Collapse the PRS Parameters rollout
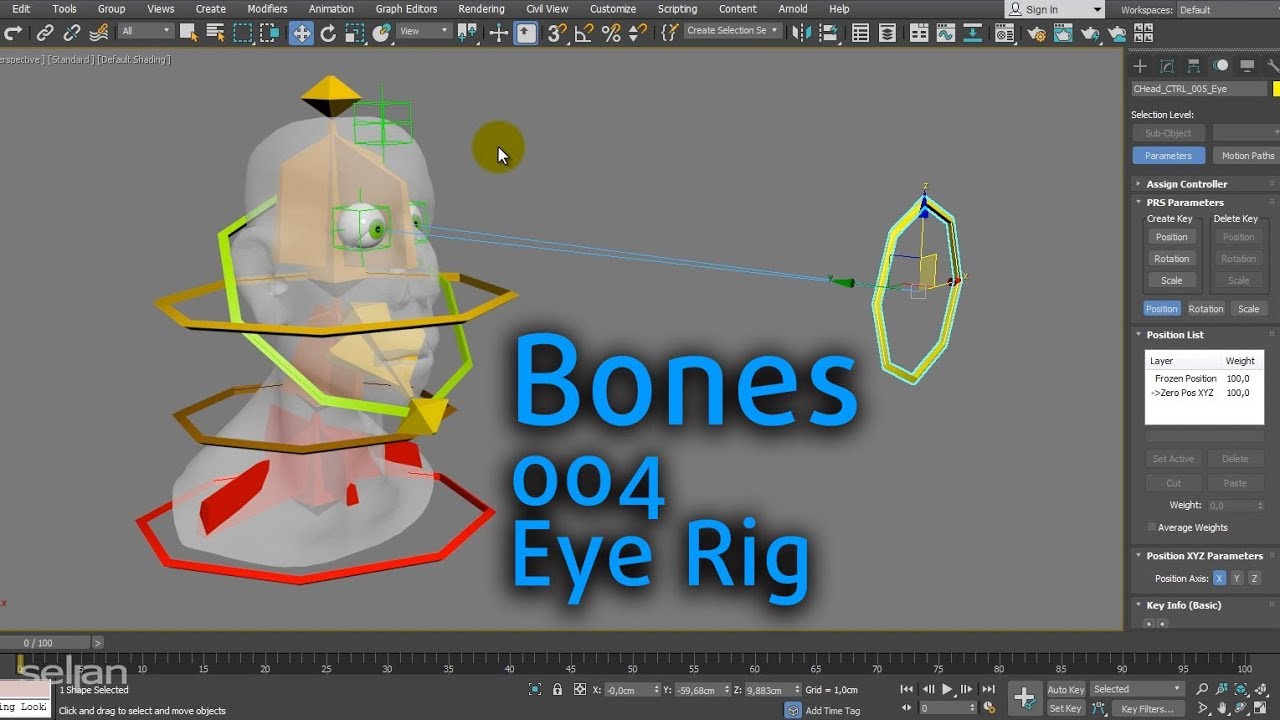The image size is (1280, 720). pos(1185,202)
